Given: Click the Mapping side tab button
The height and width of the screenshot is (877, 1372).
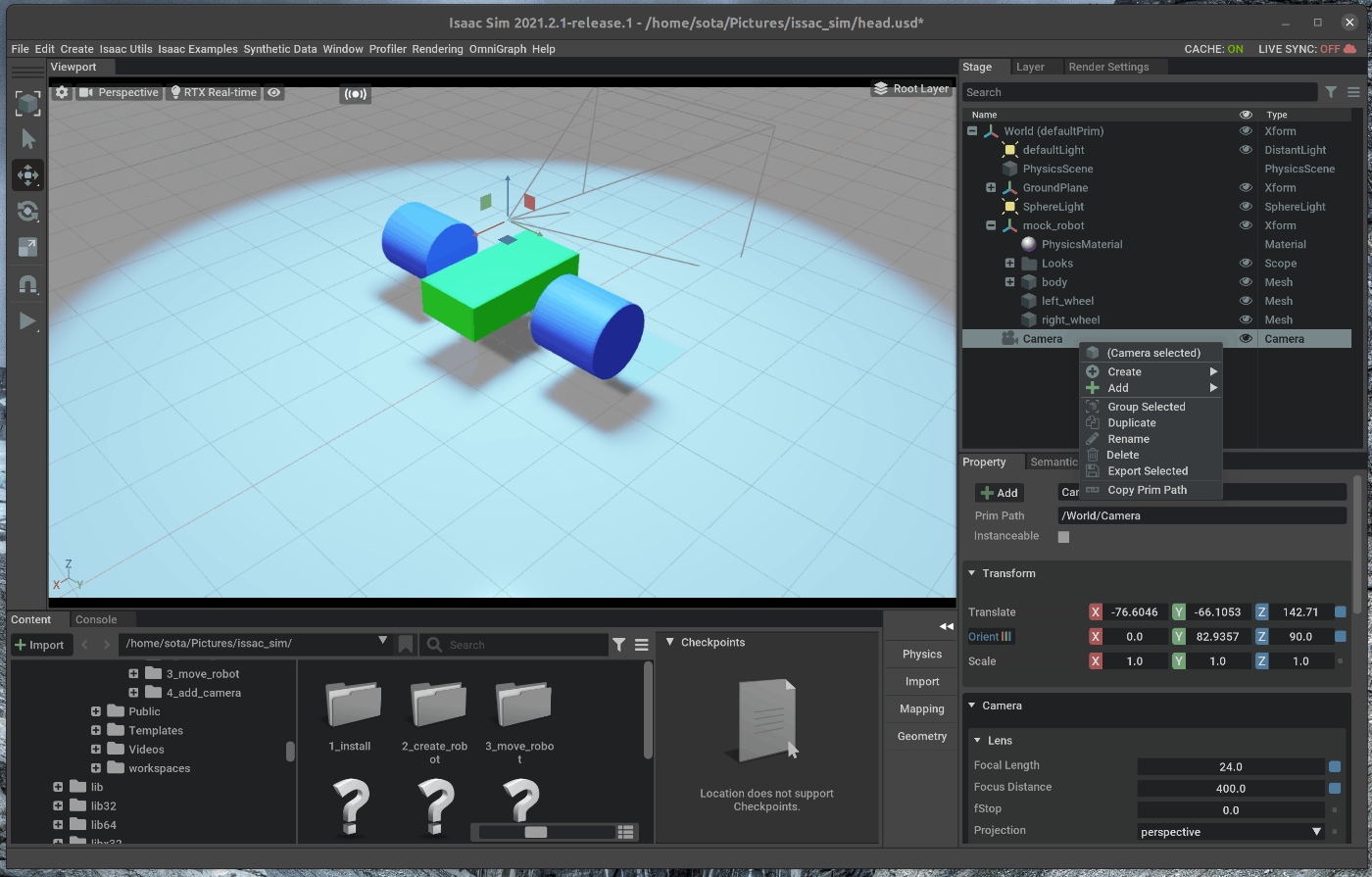Looking at the screenshot, I should coord(922,709).
